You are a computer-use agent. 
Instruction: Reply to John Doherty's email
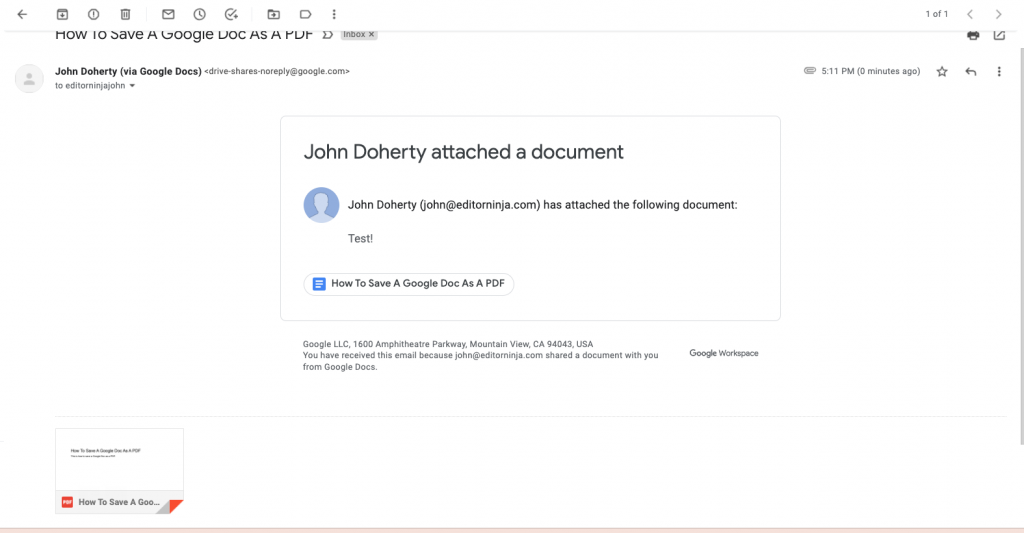click(x=971, y=72)
